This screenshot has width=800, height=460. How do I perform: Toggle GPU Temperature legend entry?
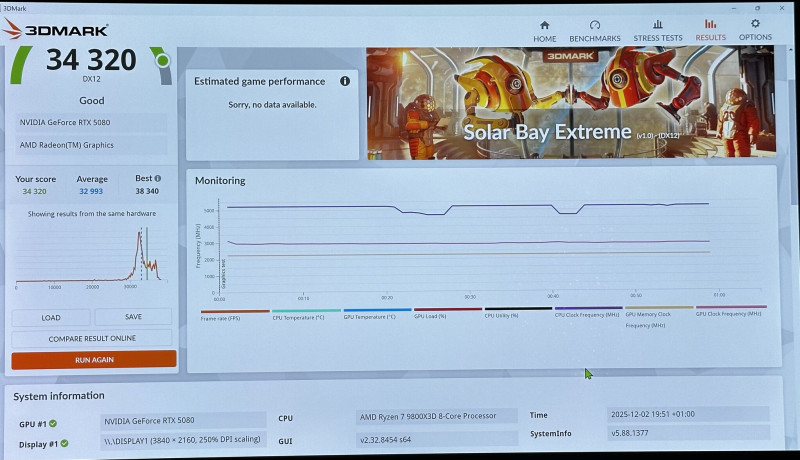click(377, 314)
